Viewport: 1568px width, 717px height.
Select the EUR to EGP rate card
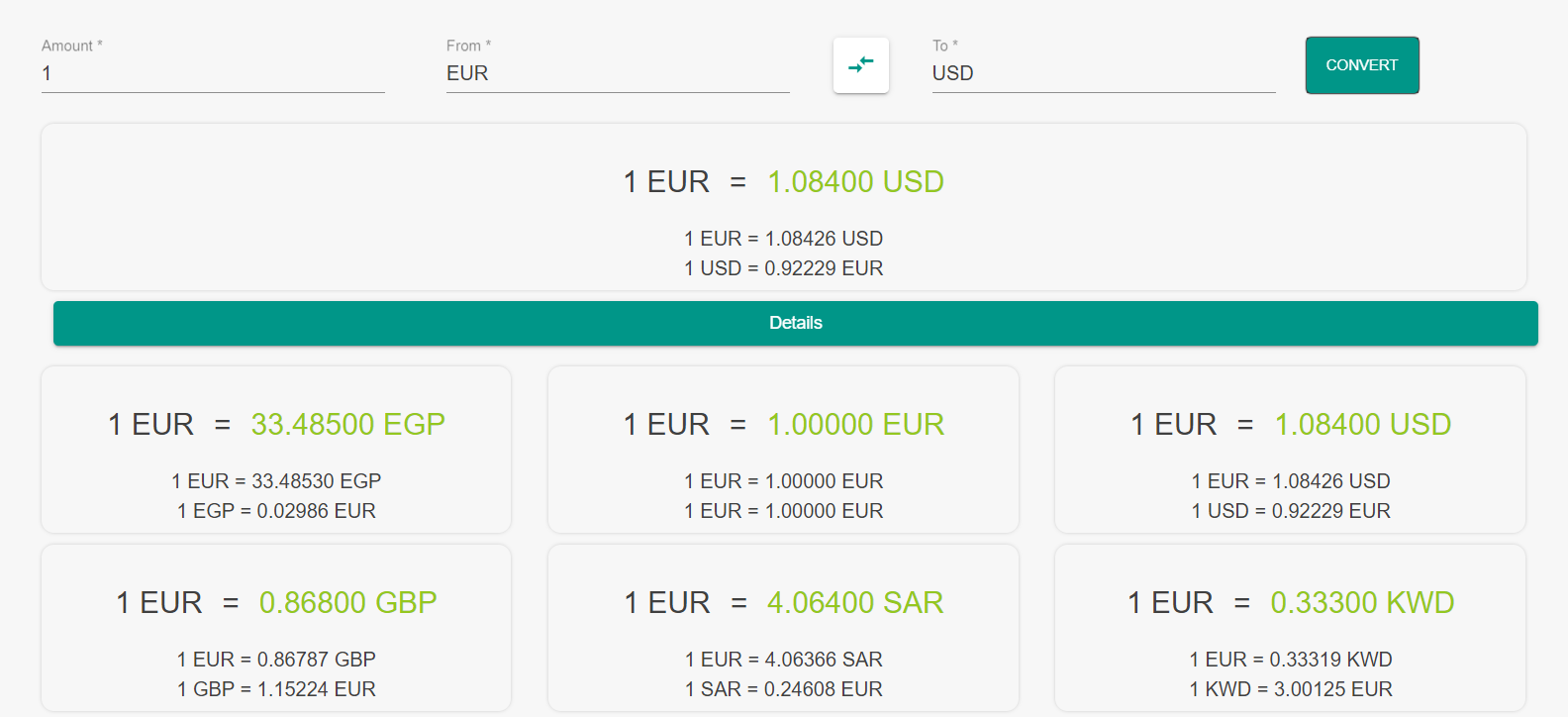[276, 451]
